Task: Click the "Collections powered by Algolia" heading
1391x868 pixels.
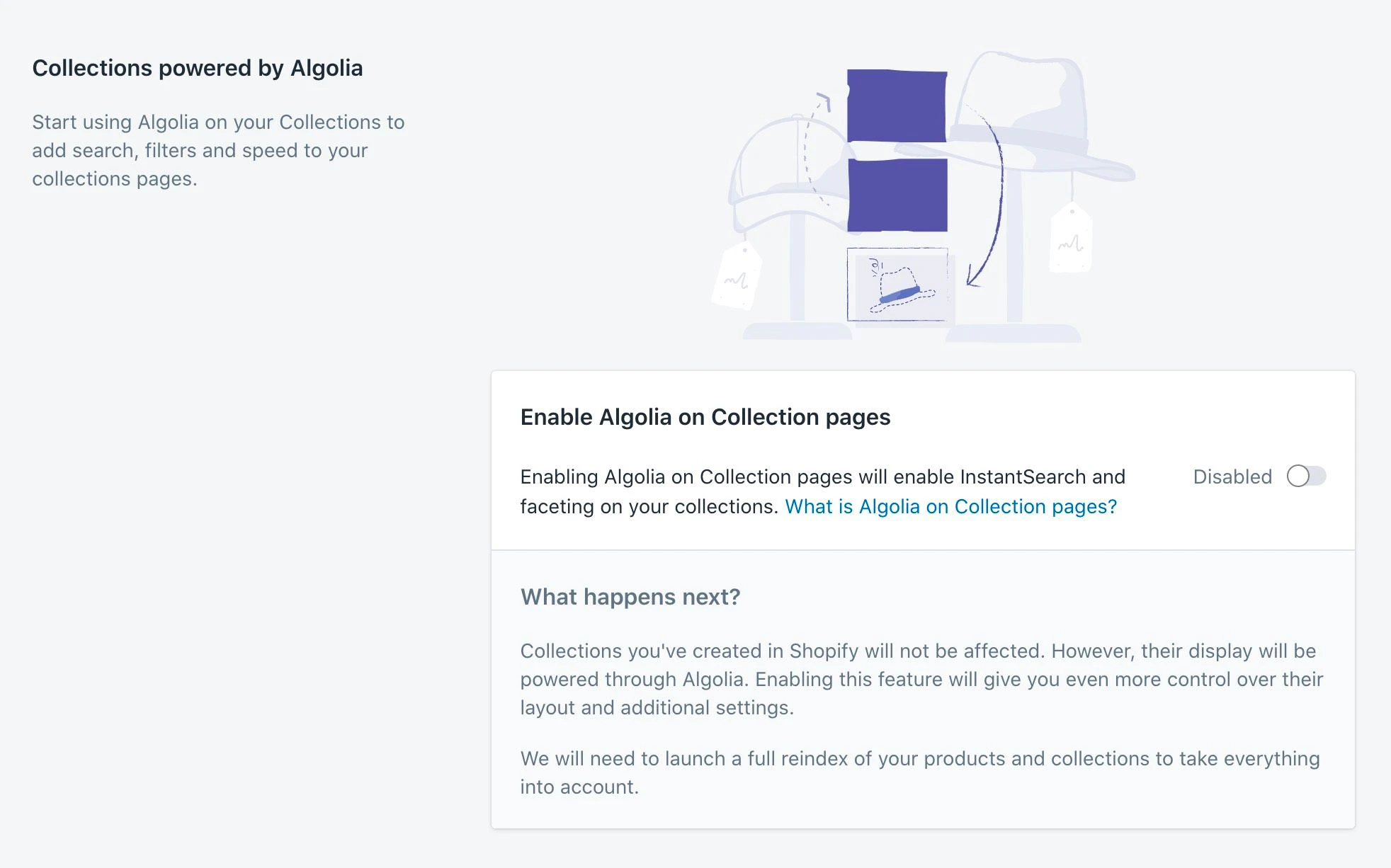Action: click(197, 68)
